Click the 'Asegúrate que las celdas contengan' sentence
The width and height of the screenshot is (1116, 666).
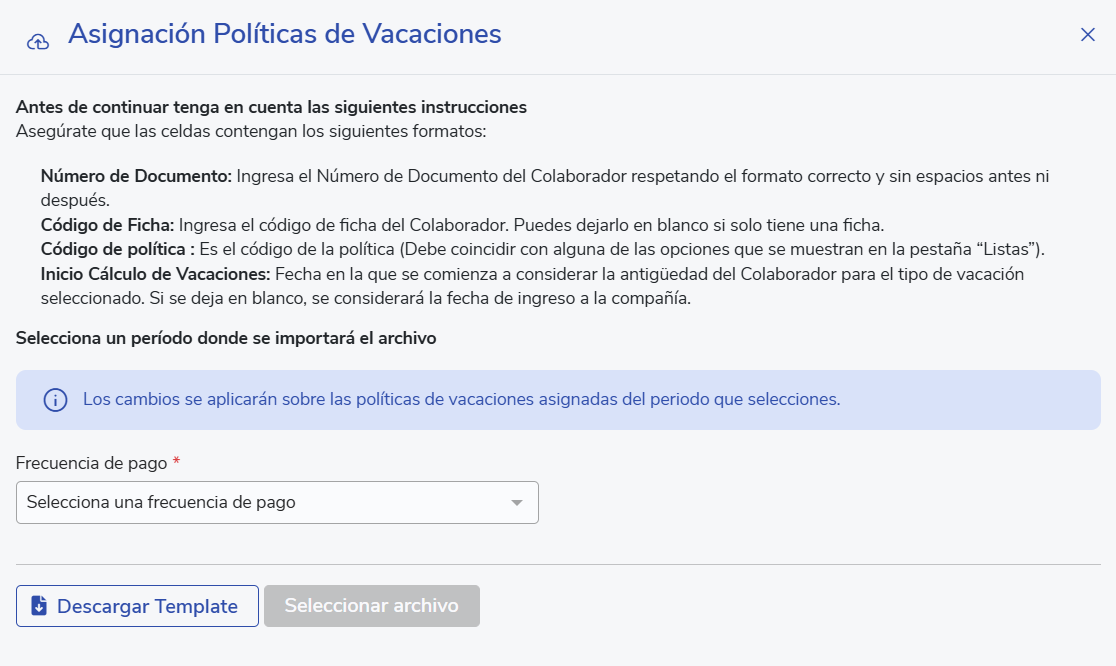click(x=251, y=132)
